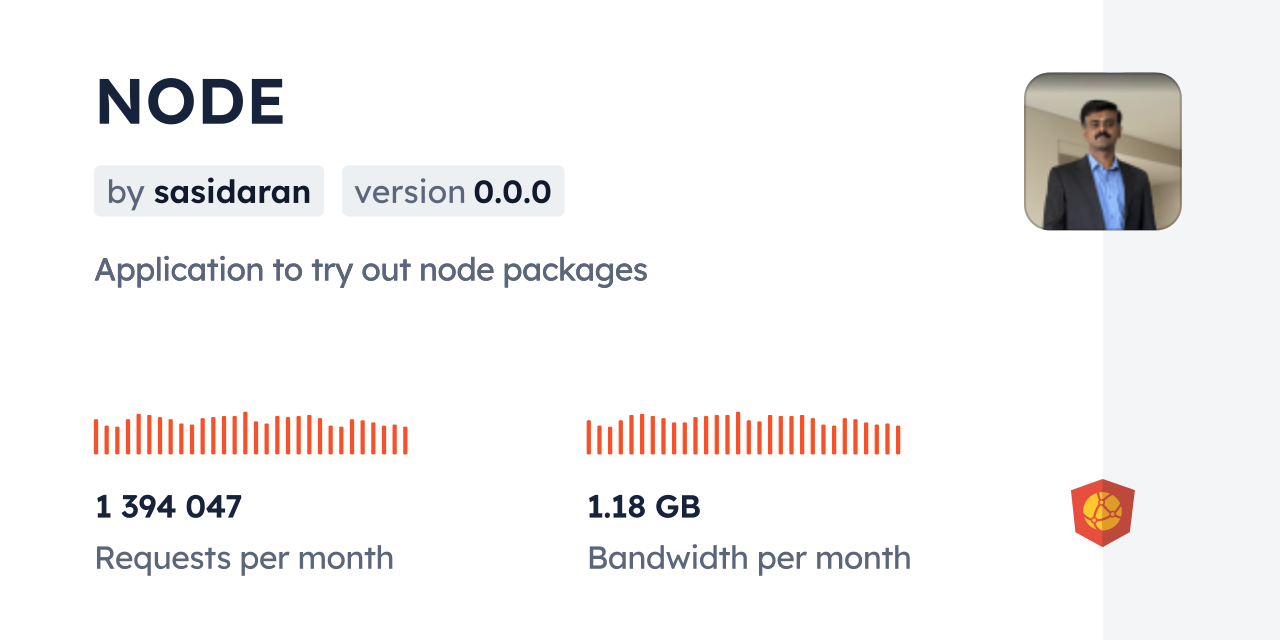
Task: Click the last bar of the requests chart
Action: (405, 440)
